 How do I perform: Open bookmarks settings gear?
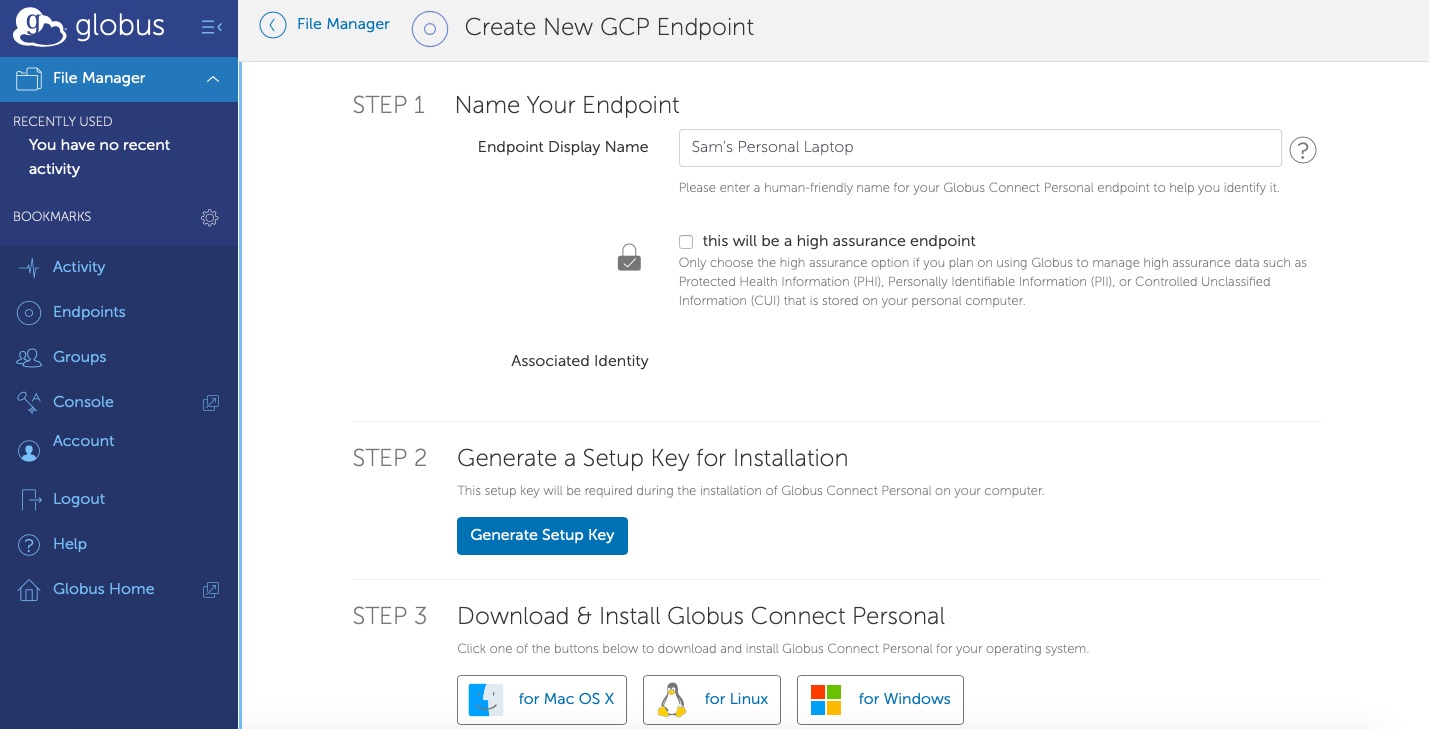(x=210, y=217)
